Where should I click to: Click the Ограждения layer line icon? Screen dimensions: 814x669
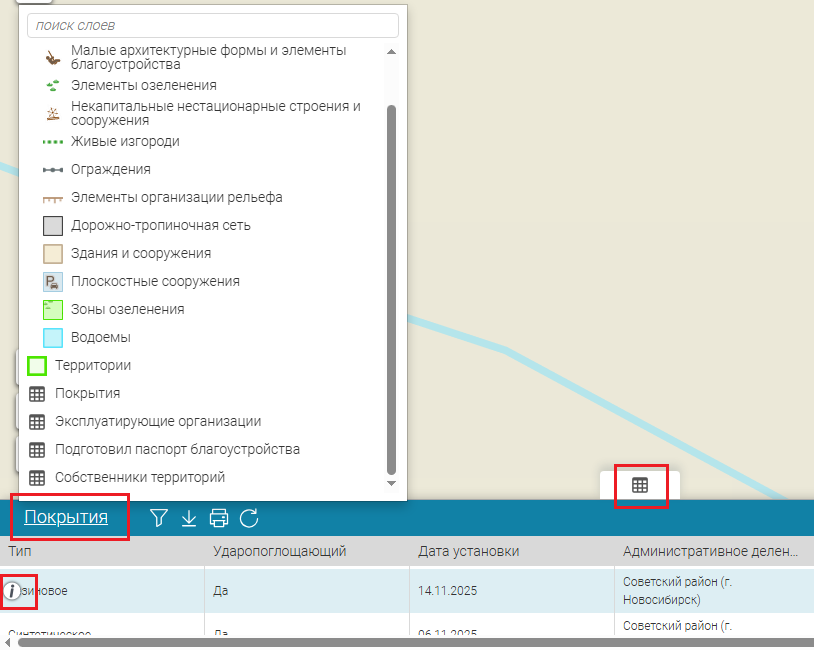click(x=52, y=170)
